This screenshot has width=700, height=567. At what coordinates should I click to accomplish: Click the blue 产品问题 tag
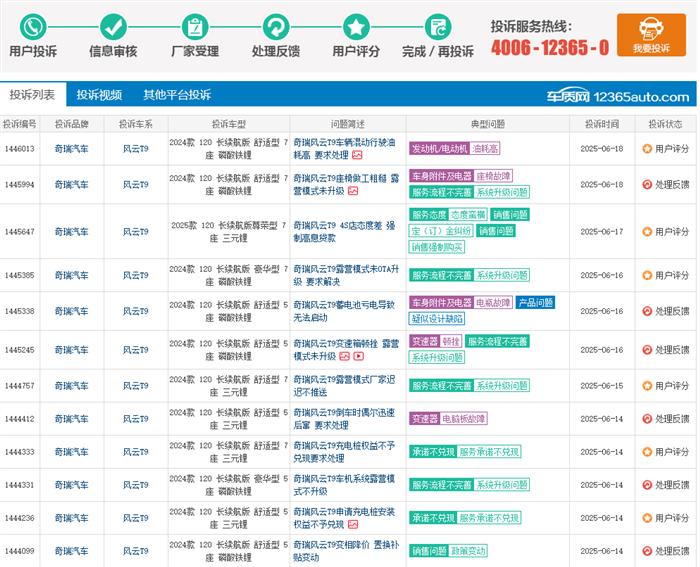click(535, 303)
